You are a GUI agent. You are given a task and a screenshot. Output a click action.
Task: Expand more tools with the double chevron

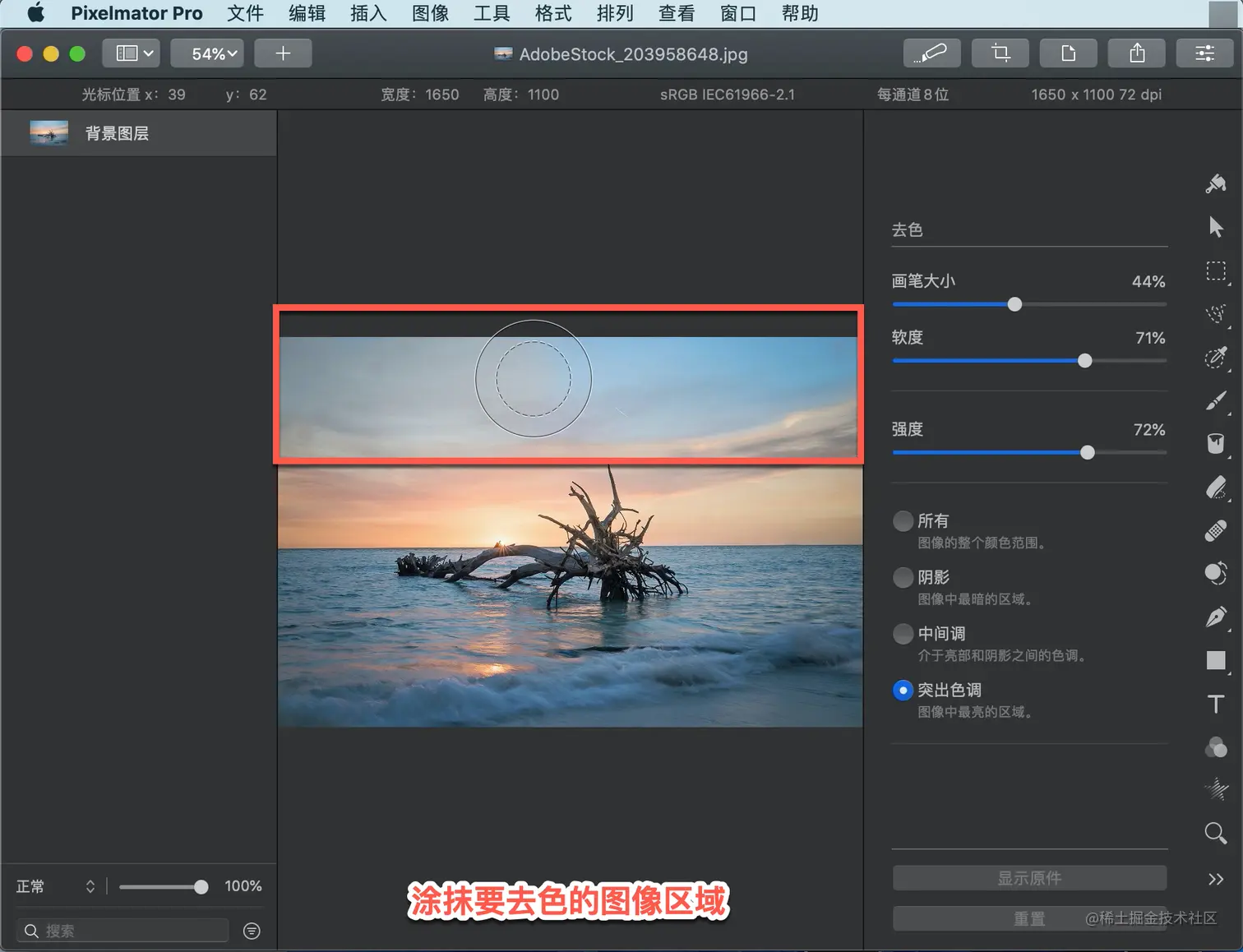tap(1216, 879)
